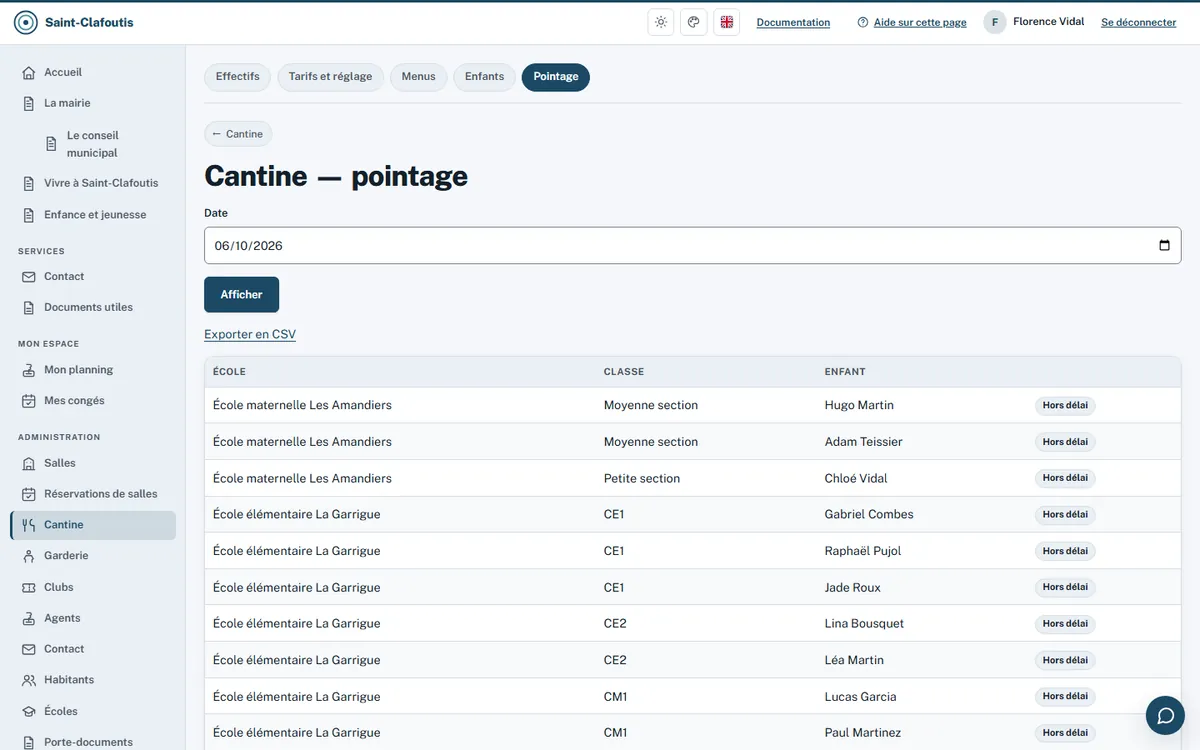
Task: Click the Saint-Clafoutis logo icon
Action: (x=26, y=22)
